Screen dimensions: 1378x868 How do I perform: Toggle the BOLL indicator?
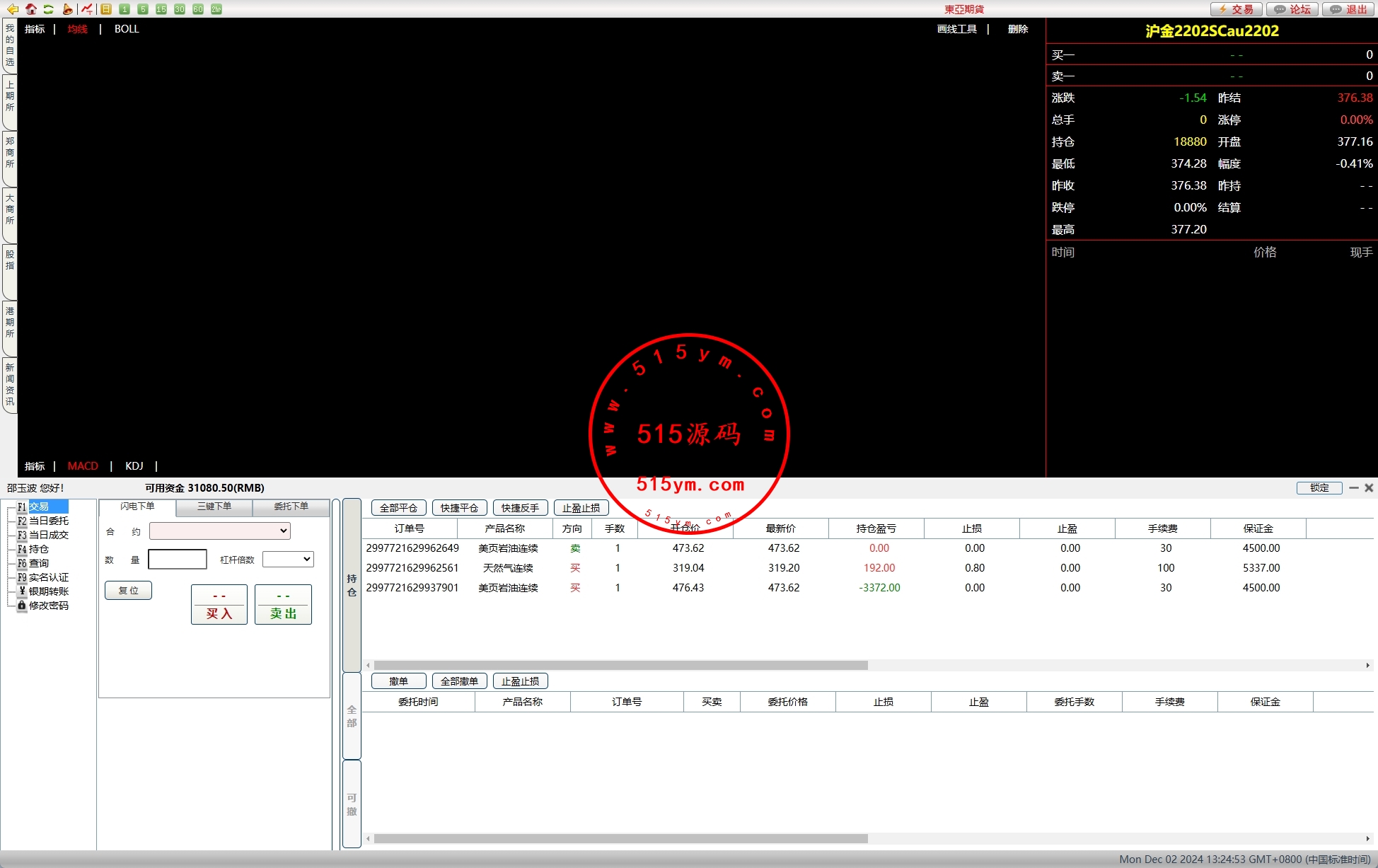127,29
